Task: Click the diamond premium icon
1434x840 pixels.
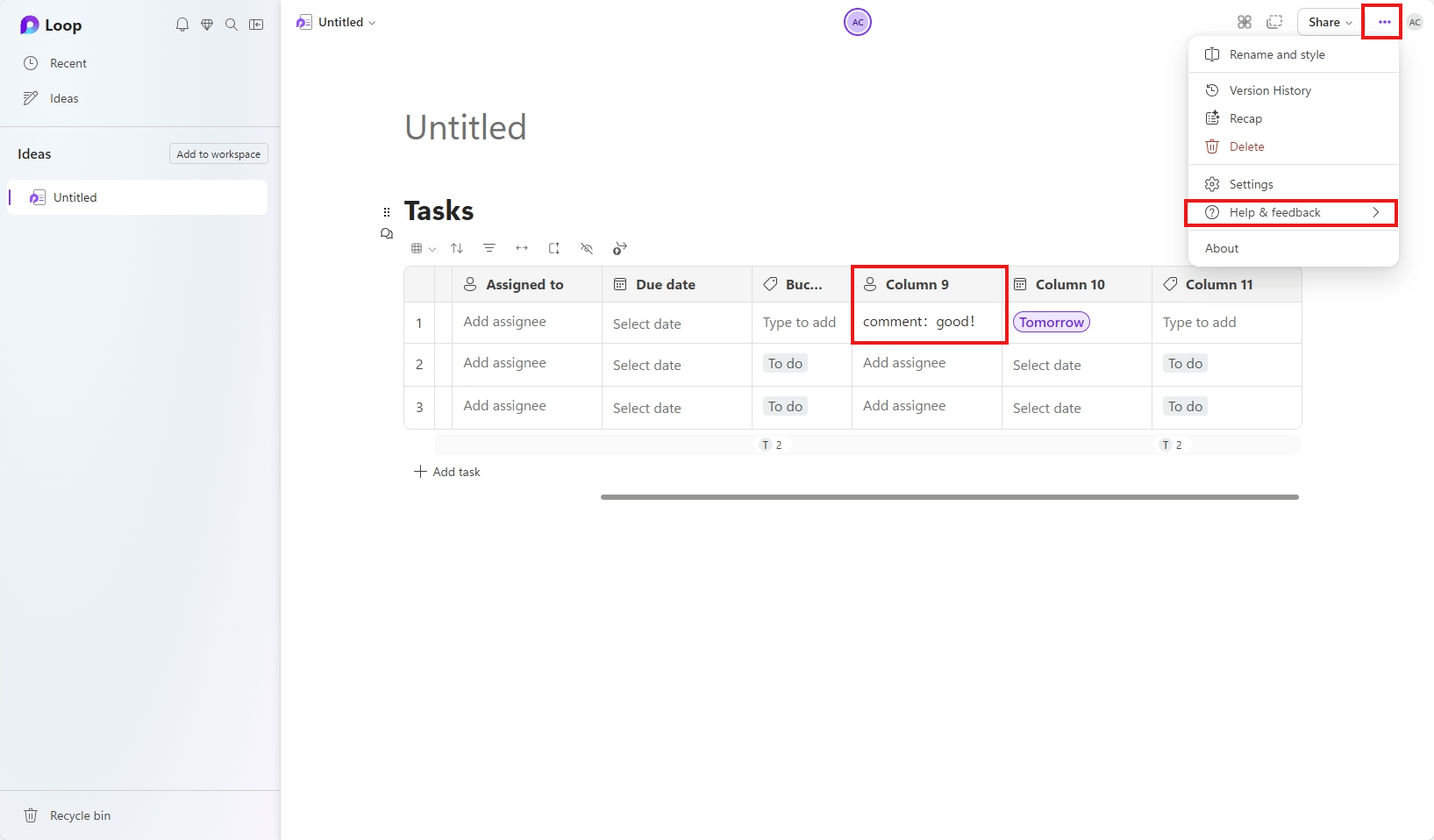Action: [207, 25]
